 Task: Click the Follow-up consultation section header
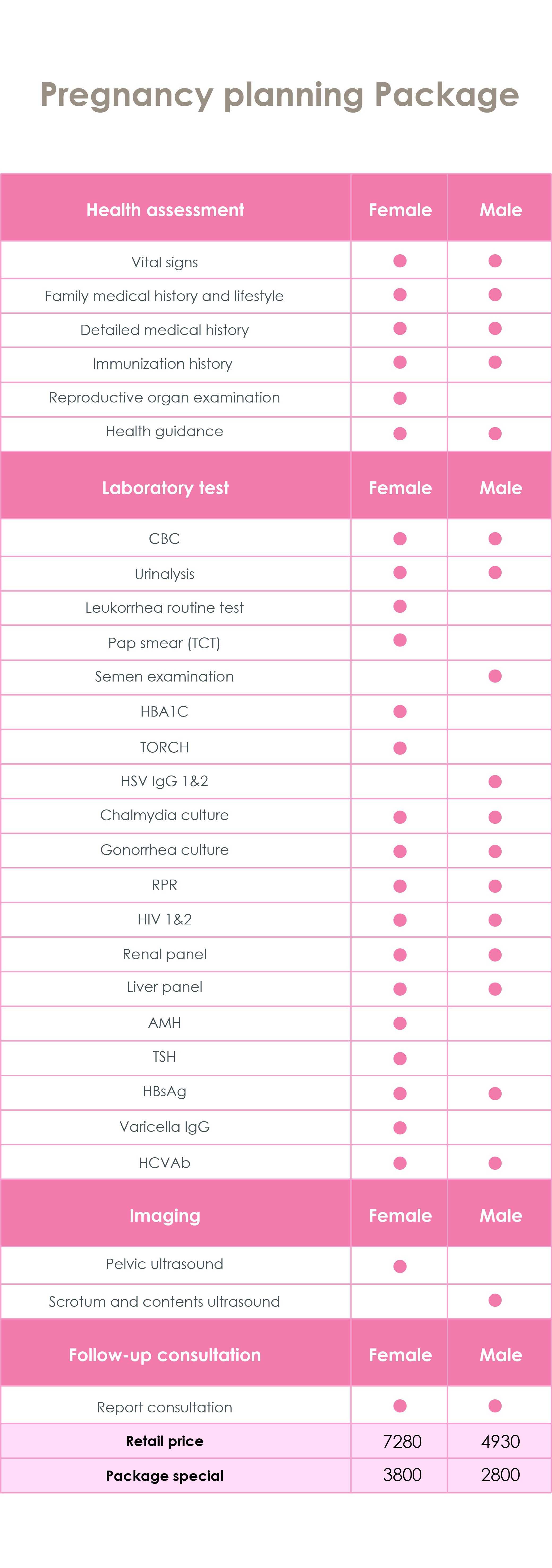click(165, 1355)
